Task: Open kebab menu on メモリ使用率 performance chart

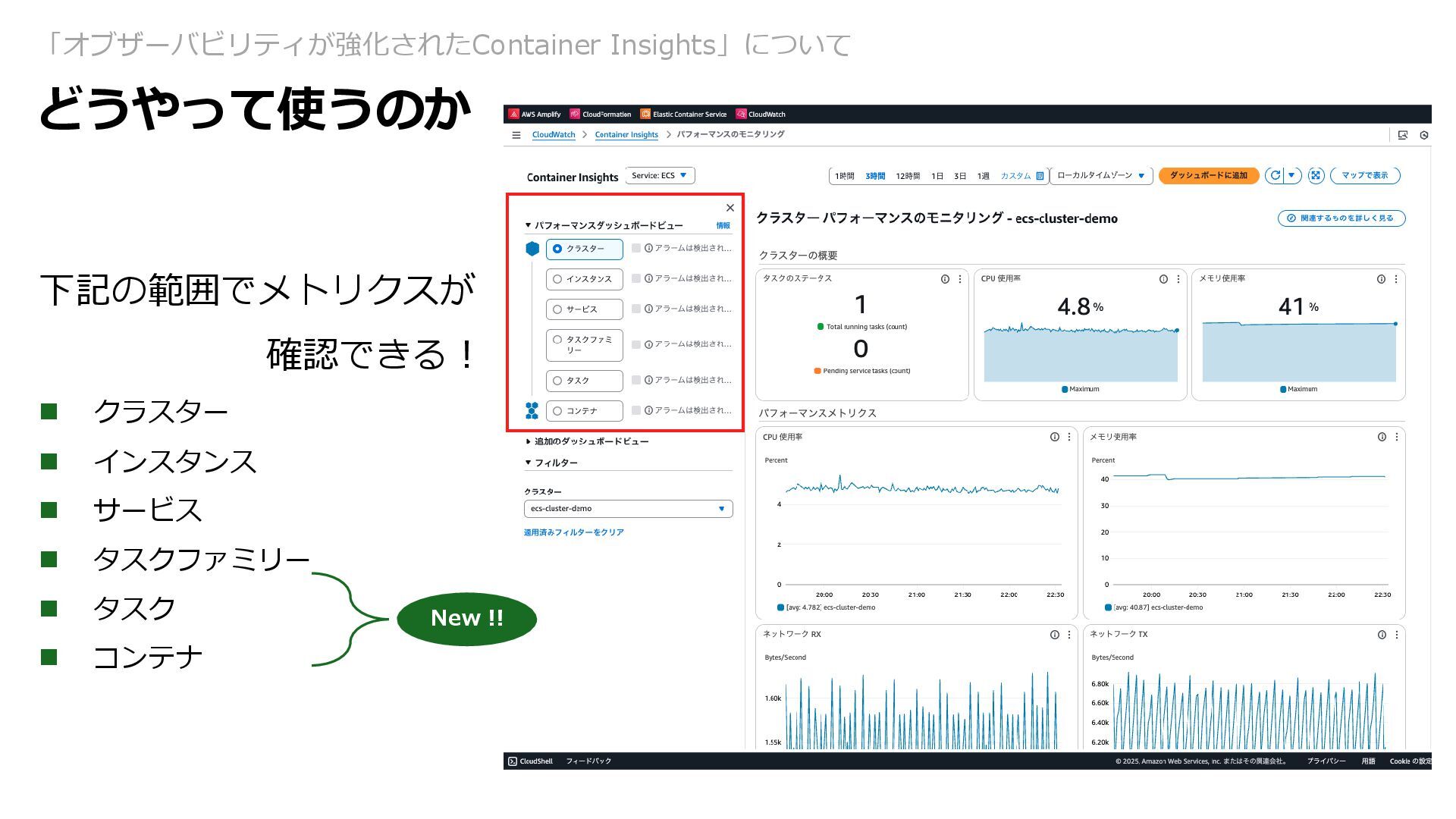Action: 1397,437
